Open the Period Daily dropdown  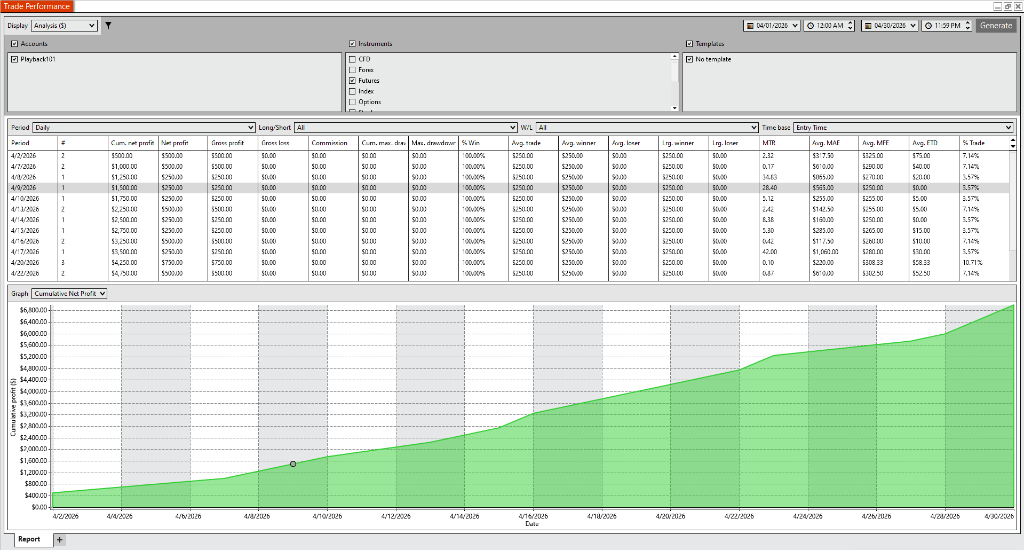pyautogui.click(x=144, y=127)
